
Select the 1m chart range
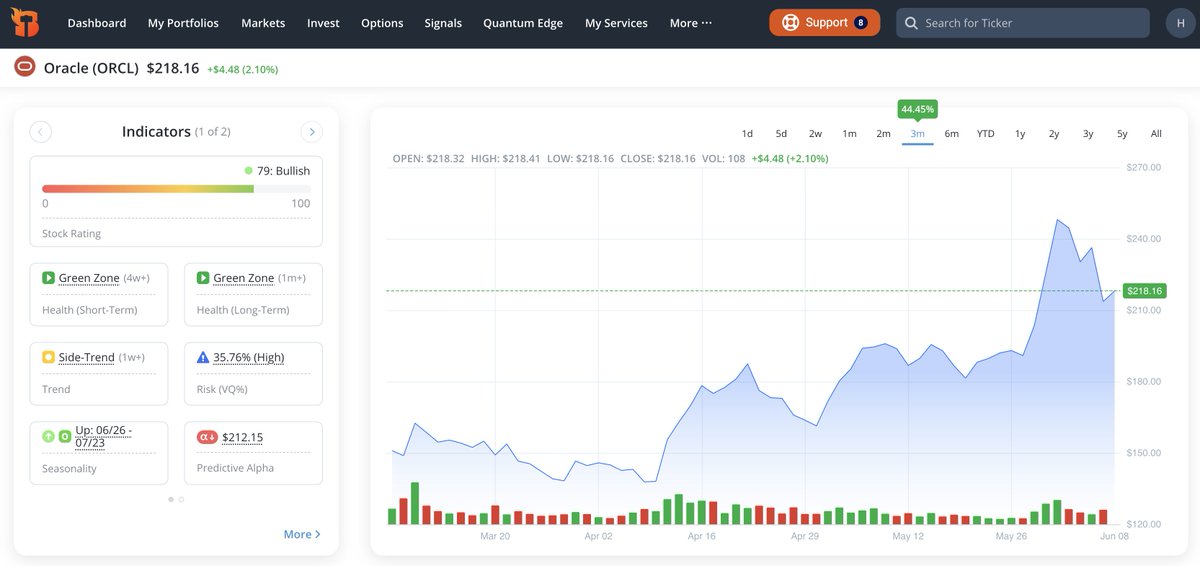coord(849,133)
